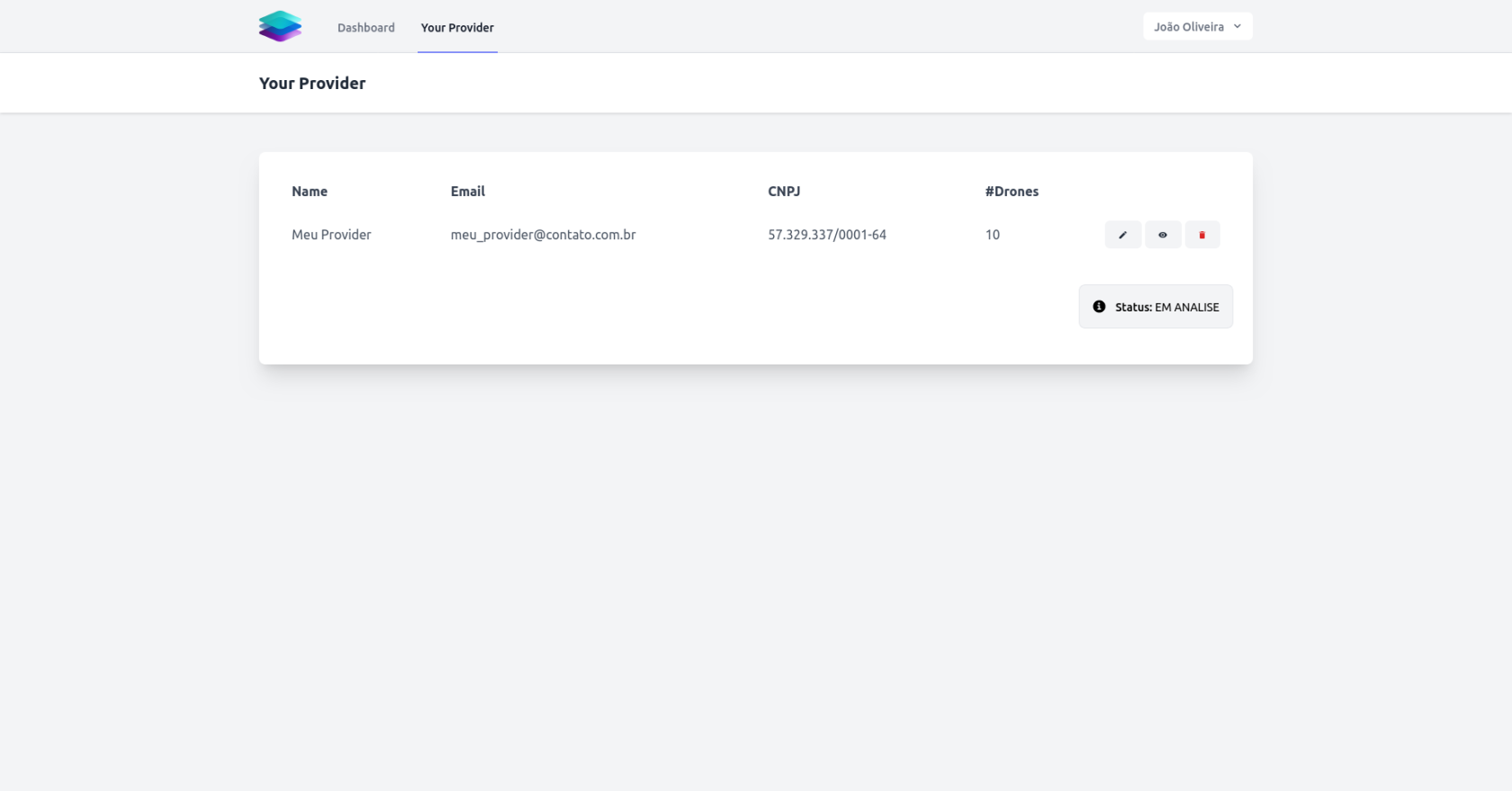Click the layered stack app logo

point(280,26)
